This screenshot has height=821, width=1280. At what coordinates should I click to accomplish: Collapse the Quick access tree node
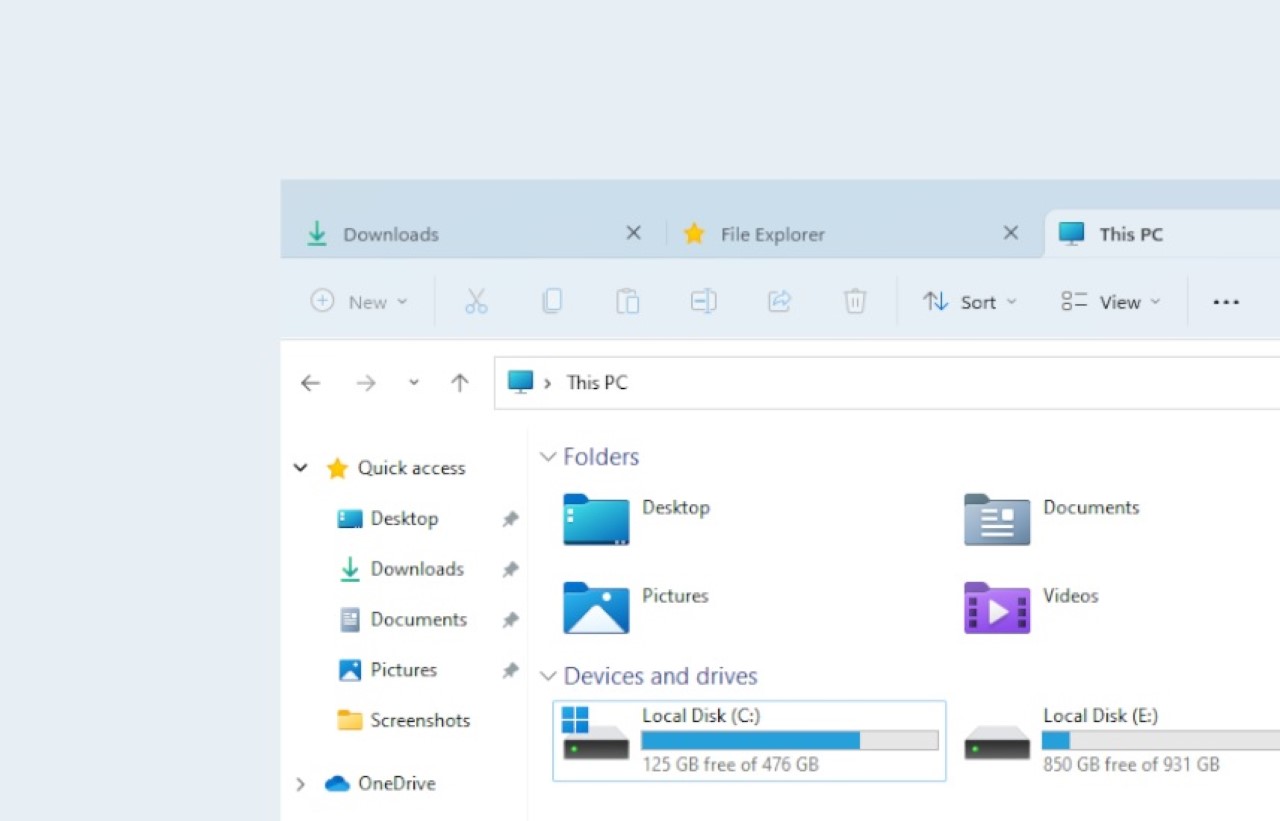pyautogui.click(x=300, y=467)
